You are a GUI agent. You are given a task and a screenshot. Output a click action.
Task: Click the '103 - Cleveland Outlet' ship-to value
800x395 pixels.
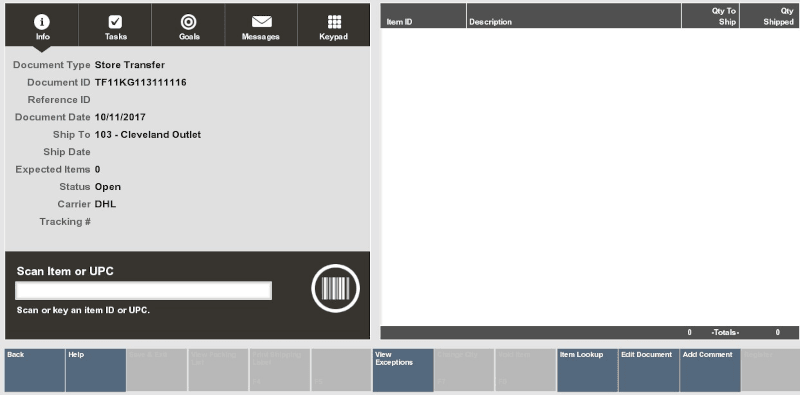tap(148, 135)
